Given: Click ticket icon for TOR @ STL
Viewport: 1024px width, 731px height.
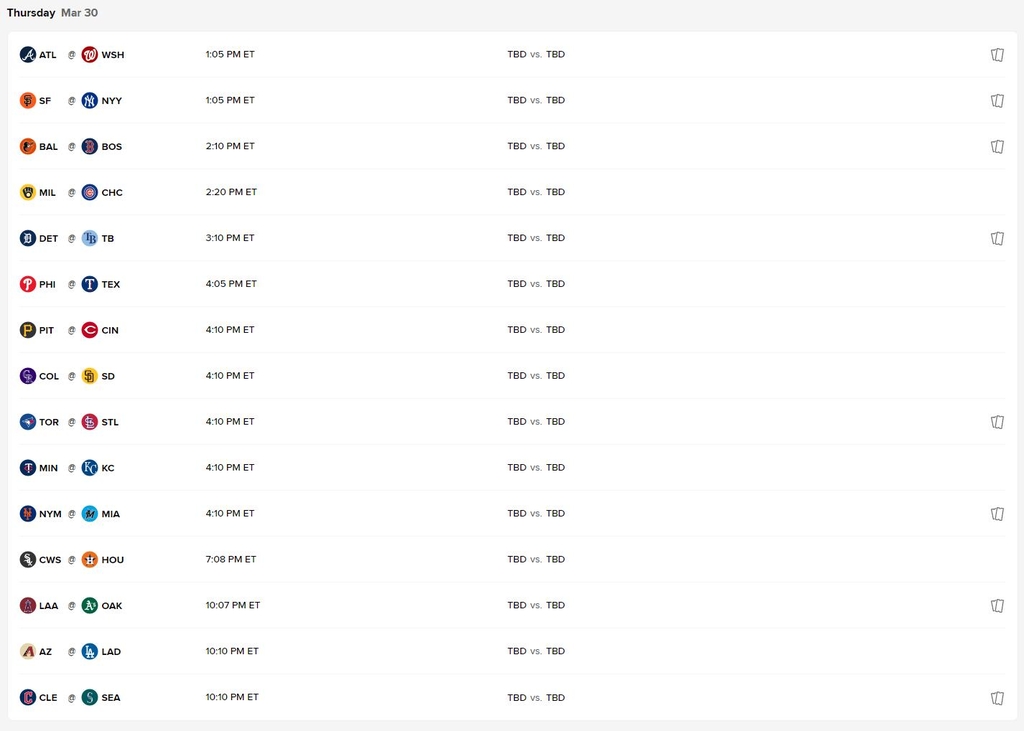Looking at the screenshot, I should click(997, 422).
